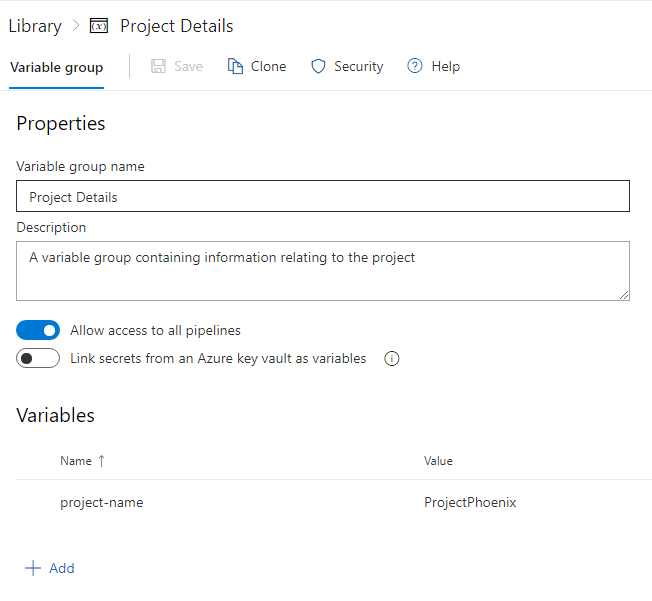Viewport: 652px width, 601px height.
Task: Click the Clone copy icon
Action: 236,67
